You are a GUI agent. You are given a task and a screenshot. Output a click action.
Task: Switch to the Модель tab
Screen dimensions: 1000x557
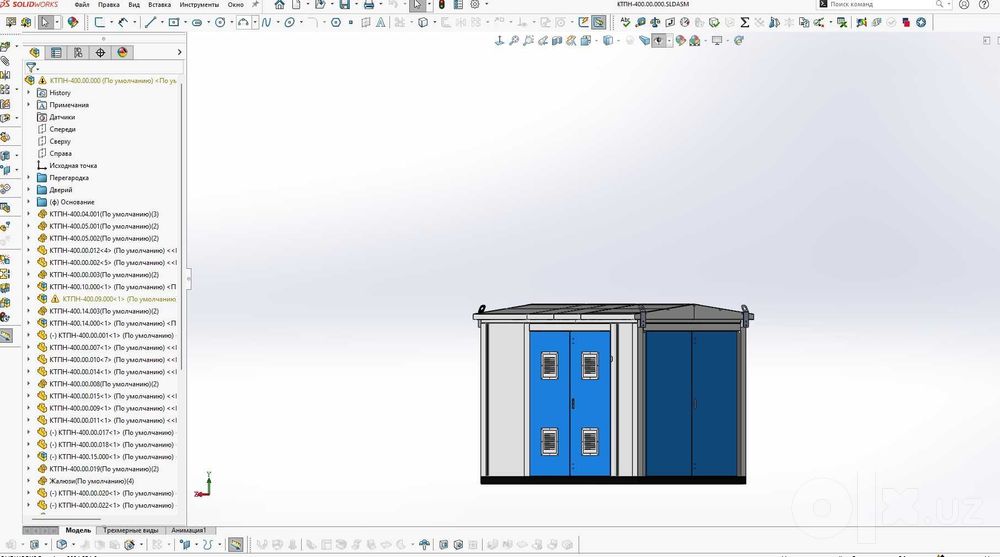78,530
